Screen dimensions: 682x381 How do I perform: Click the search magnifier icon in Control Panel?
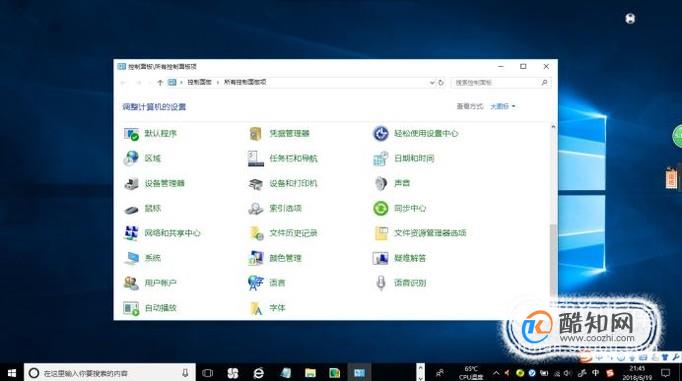(544, 82)
